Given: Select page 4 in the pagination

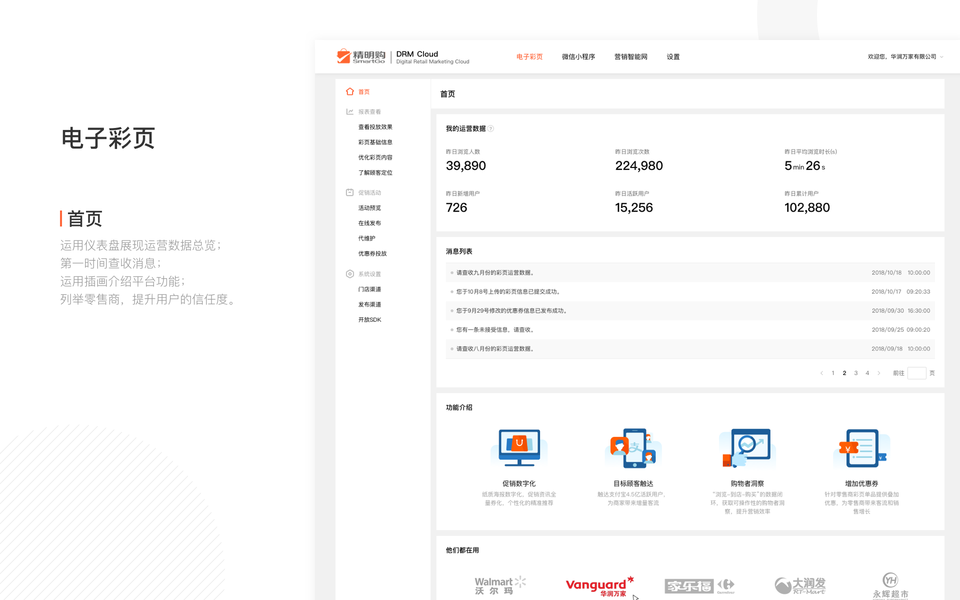Looking at the screenshot, I should [x=867, y=373].
